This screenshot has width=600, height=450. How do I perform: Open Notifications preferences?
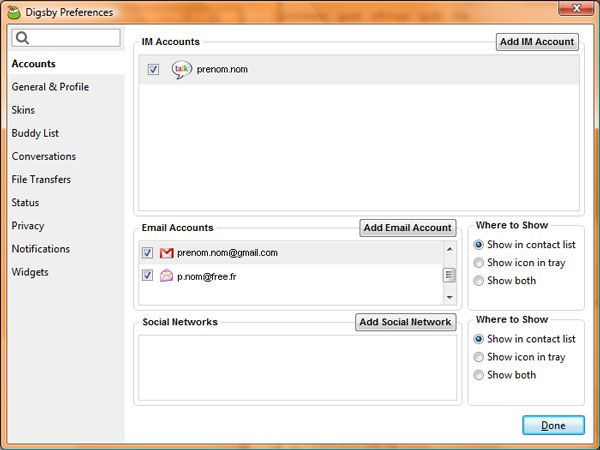coord(41,249)
